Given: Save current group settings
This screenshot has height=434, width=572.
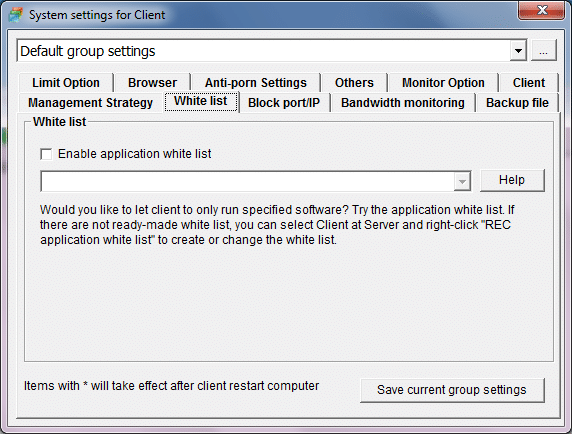Looking at the screenshot, I should point(452,390).
